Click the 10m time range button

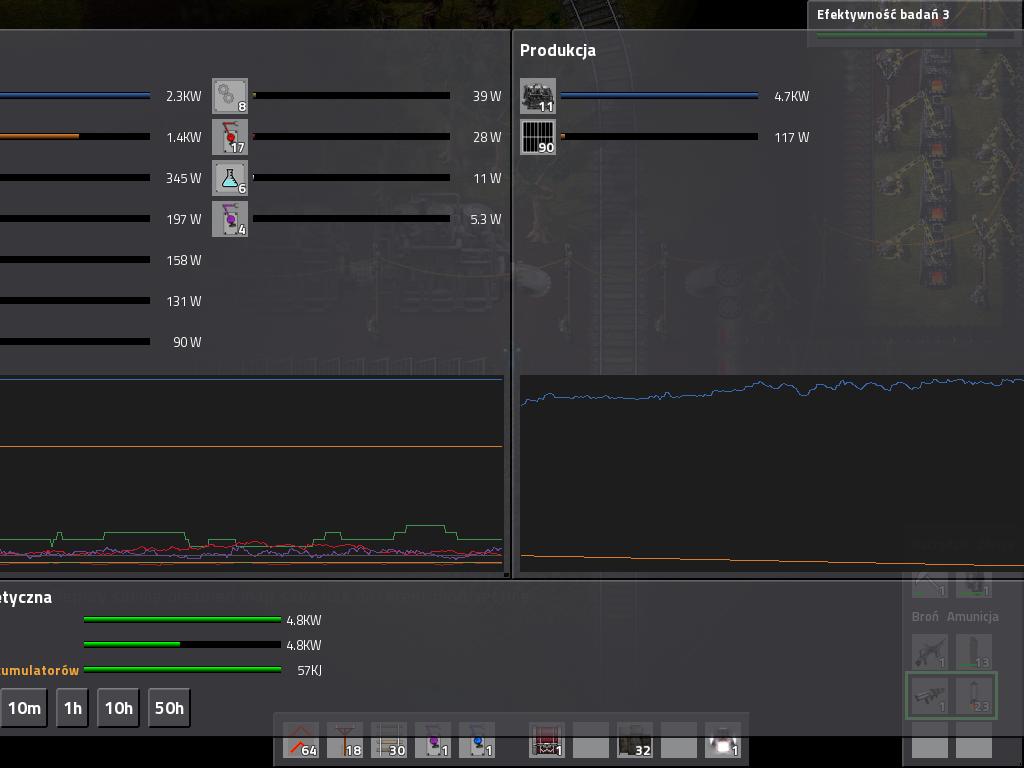point(24,708)
